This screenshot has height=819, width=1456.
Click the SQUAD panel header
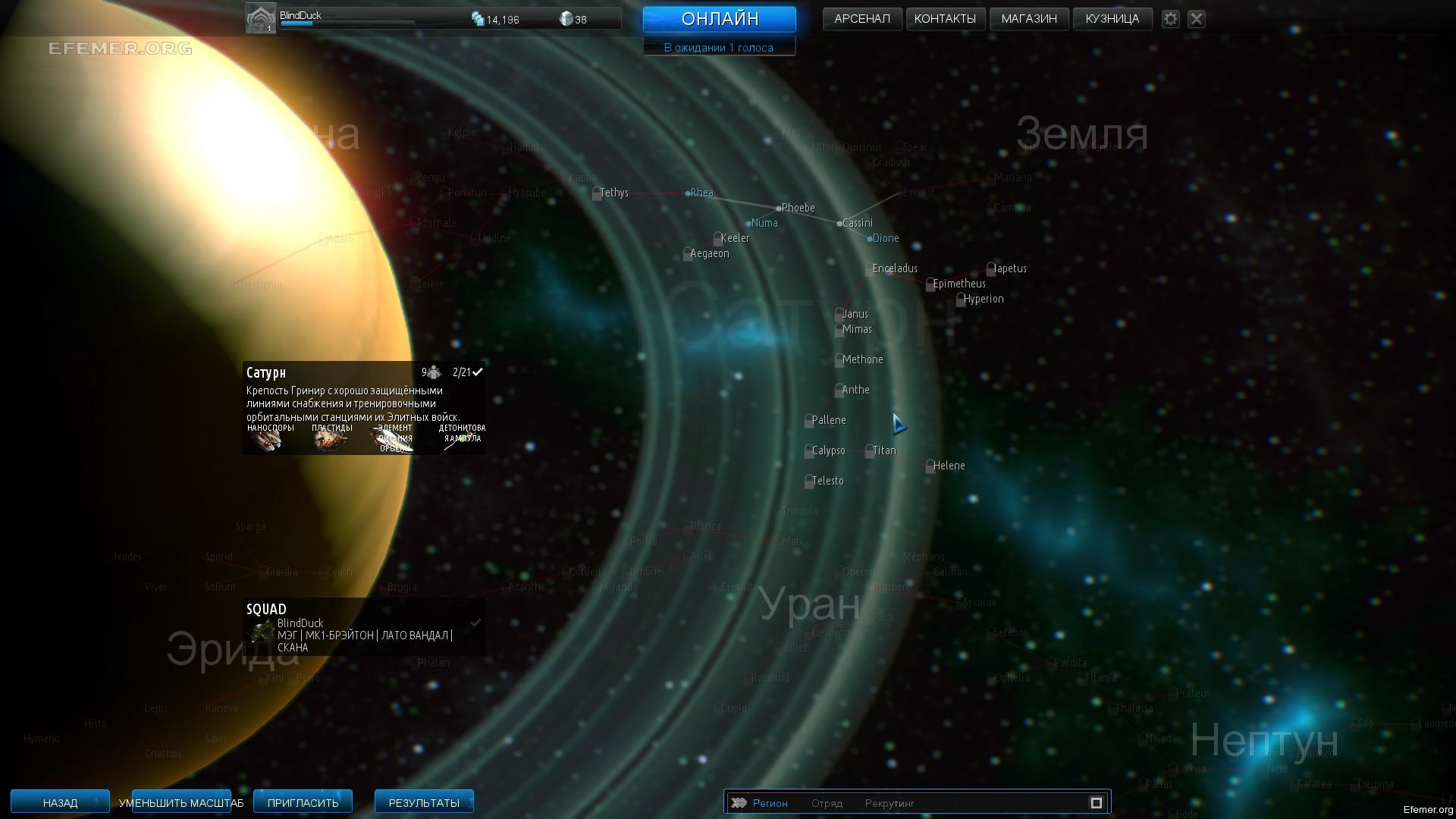(266, 609)
